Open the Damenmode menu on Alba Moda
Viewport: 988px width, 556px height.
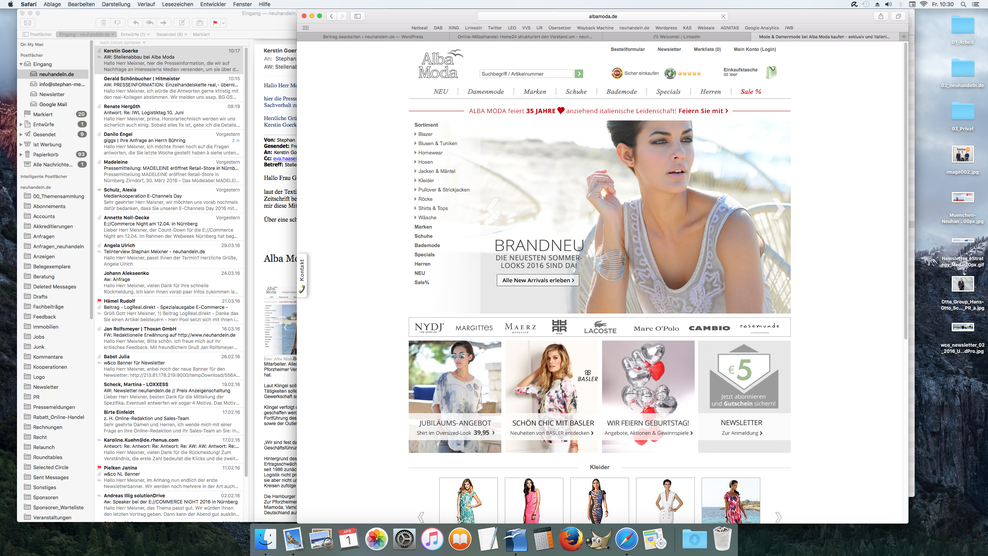485,91
